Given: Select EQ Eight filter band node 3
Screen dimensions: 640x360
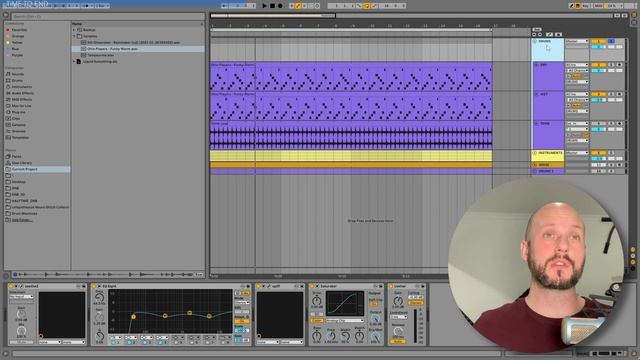Looking at the screenshot, I should coord(189,313).
